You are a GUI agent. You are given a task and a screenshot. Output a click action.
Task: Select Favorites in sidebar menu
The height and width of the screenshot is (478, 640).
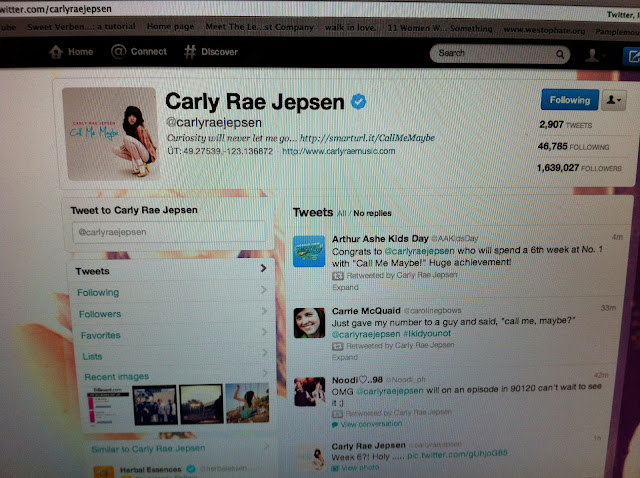[171, 335]
